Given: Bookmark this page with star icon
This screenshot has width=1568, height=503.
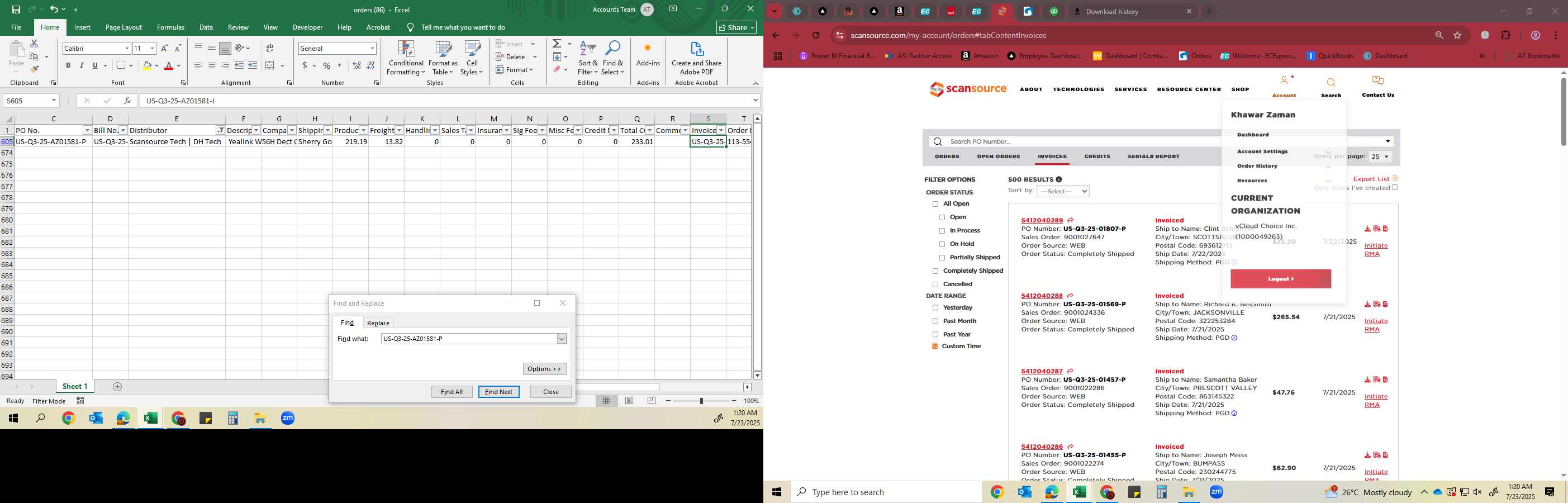Looking at the screenshot, I should click(x=1457, y=35).
